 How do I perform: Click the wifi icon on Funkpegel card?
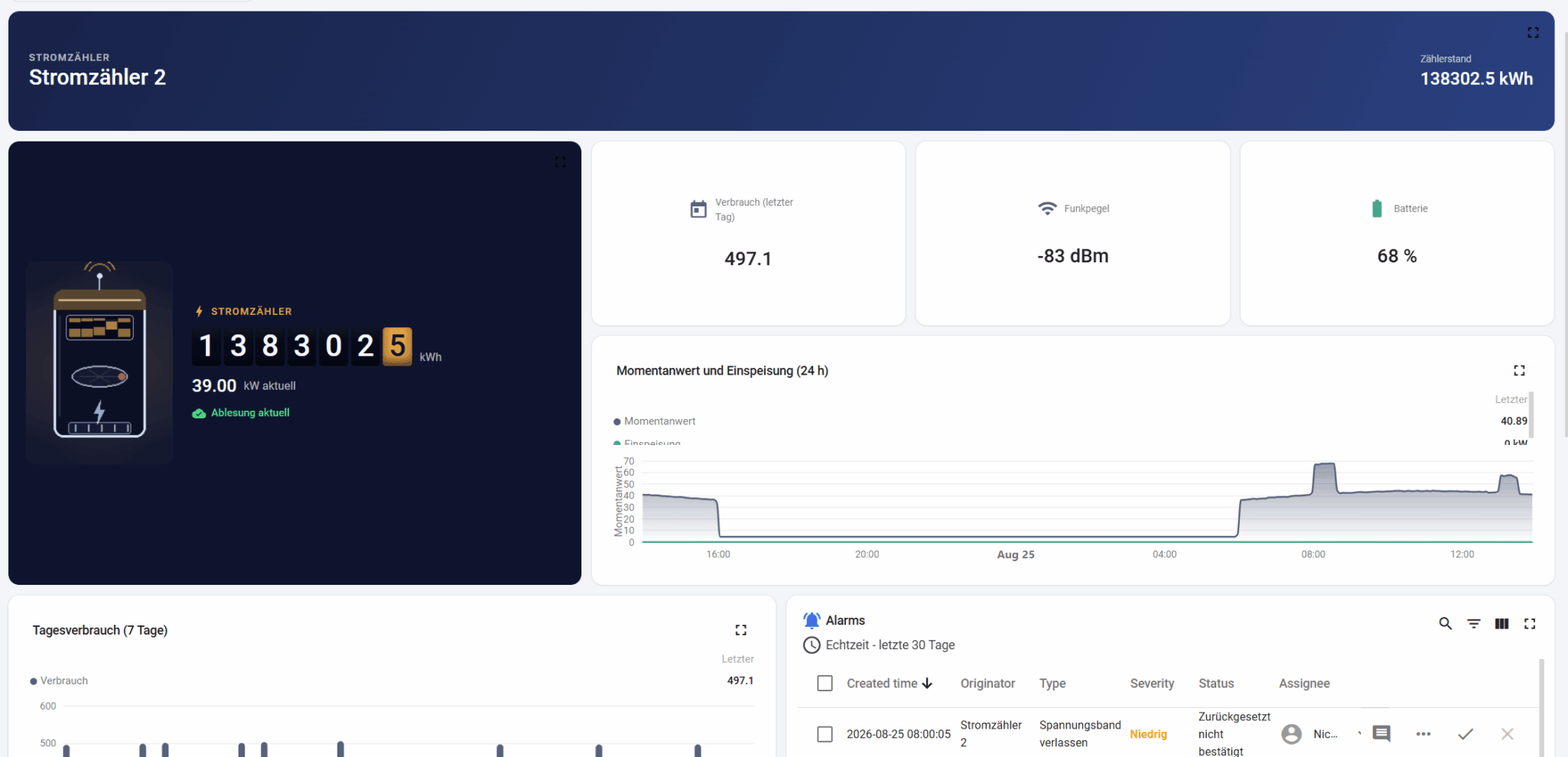tap(1047, 208)
